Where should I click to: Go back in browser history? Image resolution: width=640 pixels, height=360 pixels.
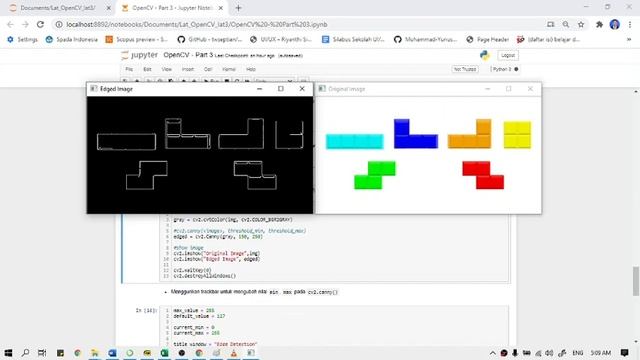pos(10,24)
